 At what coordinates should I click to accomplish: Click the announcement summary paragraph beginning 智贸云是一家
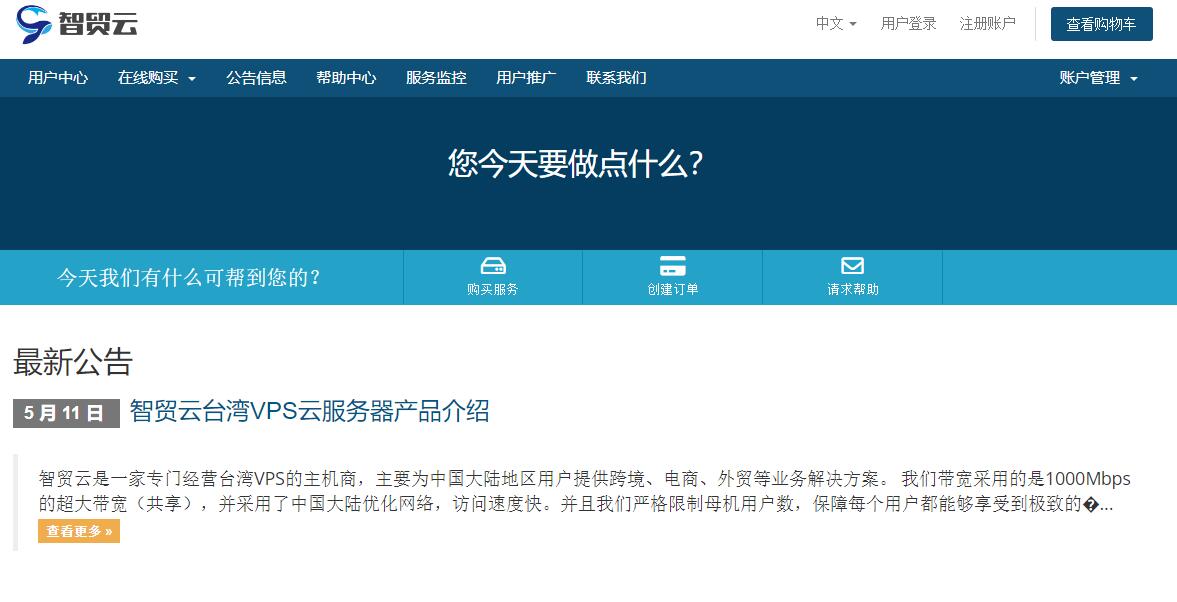coord(584,491)
